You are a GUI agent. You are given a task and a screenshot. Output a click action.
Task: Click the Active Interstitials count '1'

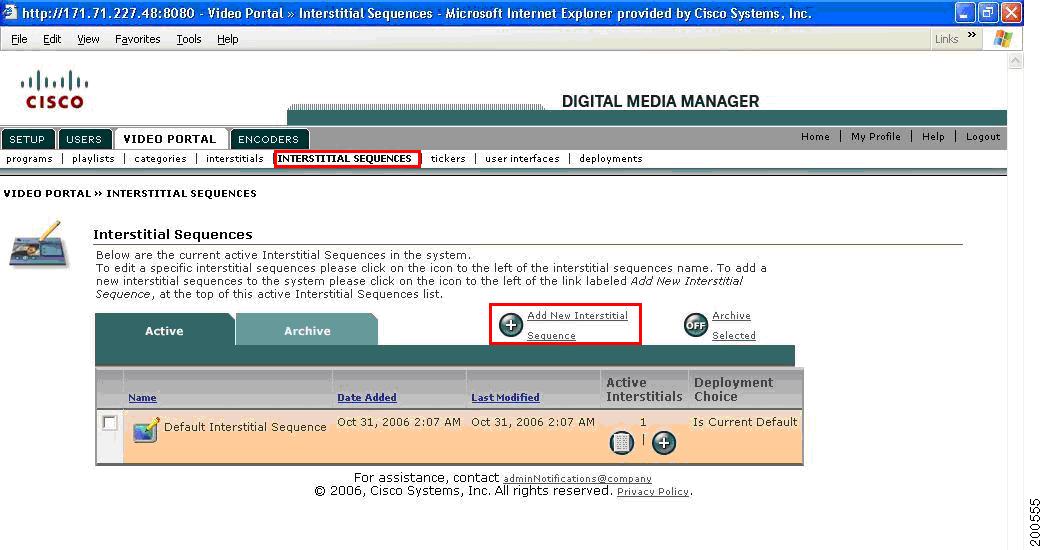click(x=643, y=422)
